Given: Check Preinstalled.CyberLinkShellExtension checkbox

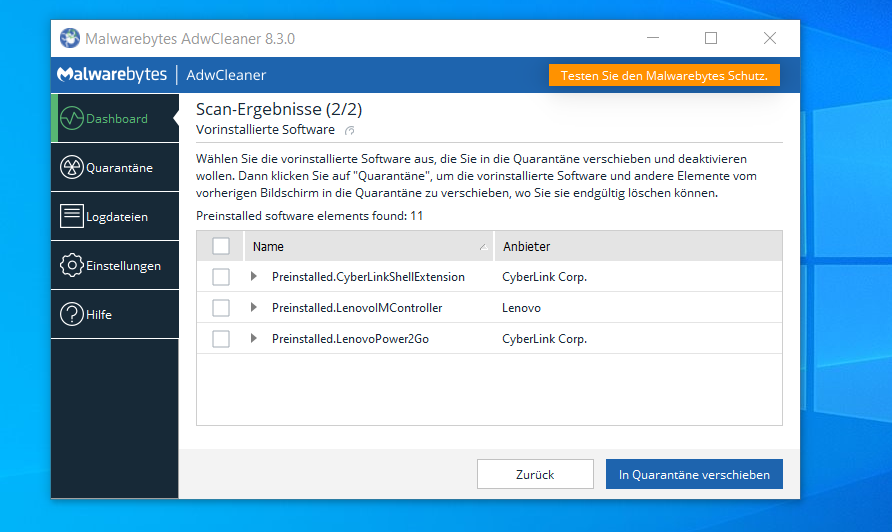Looking at the screenshot, I should click(221, 277).
